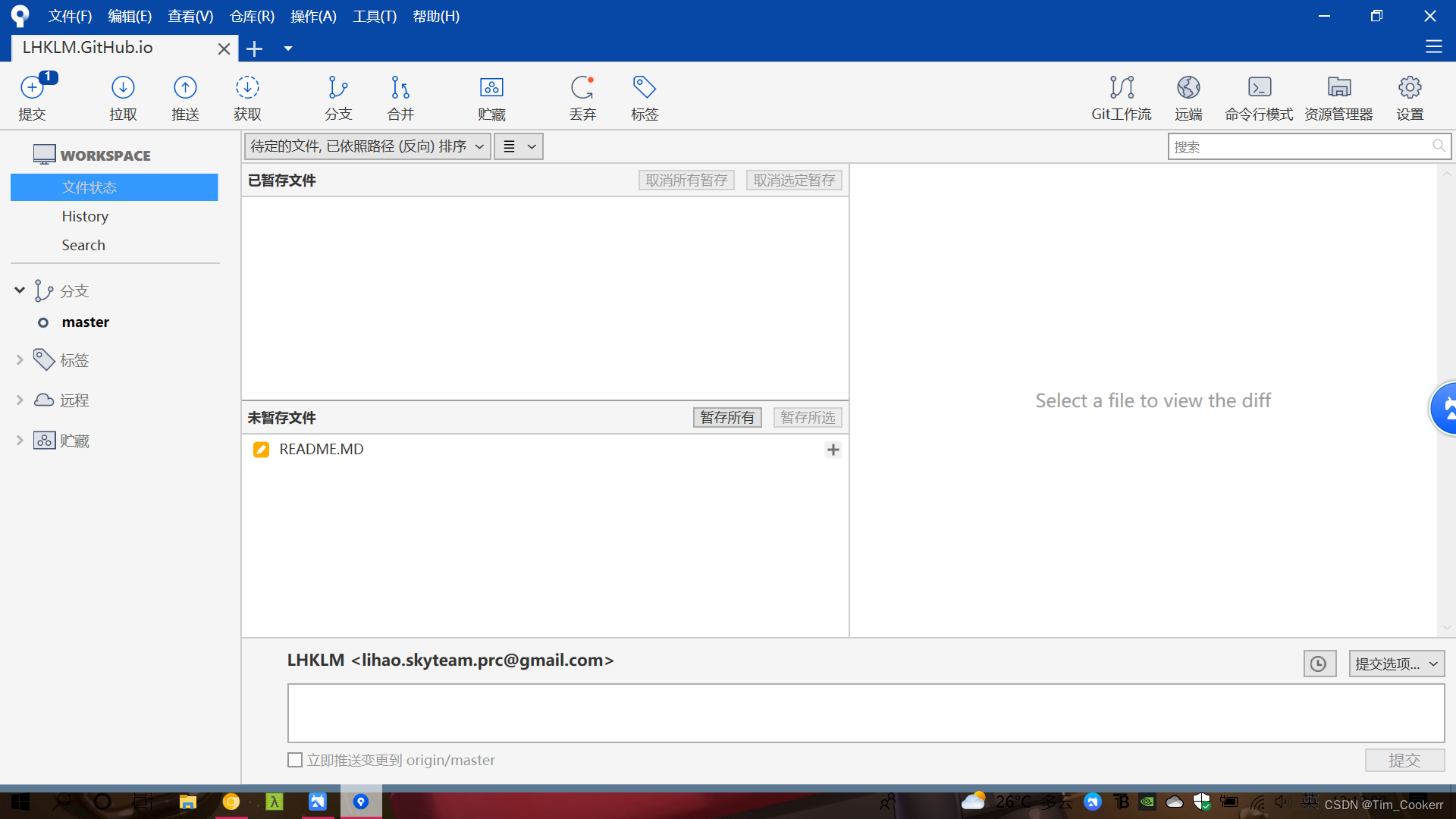Expand the Remotes (远程) tree section
Viewport: 1456px width, 819px height.
(x=20, y=400)
